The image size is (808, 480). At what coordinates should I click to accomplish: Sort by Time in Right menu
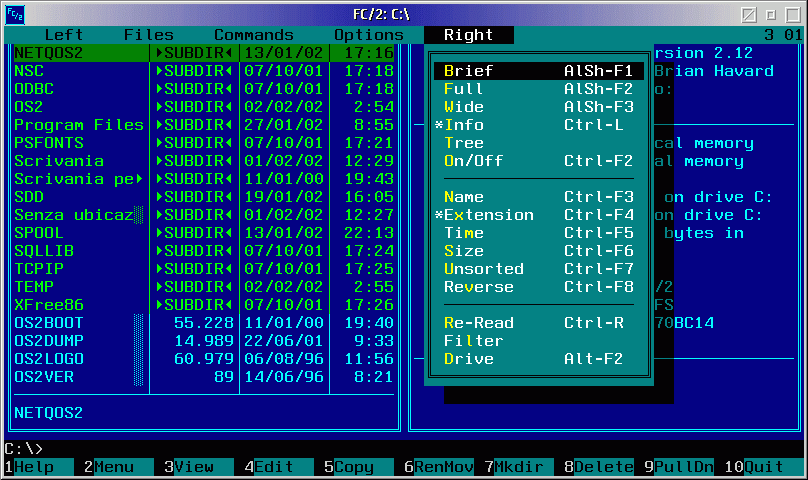coord(538,233)
